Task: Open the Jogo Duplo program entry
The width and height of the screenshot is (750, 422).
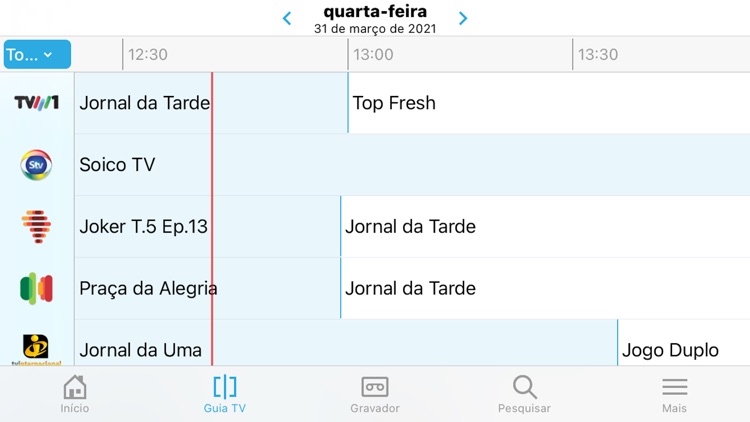Action: click(670, 349)
